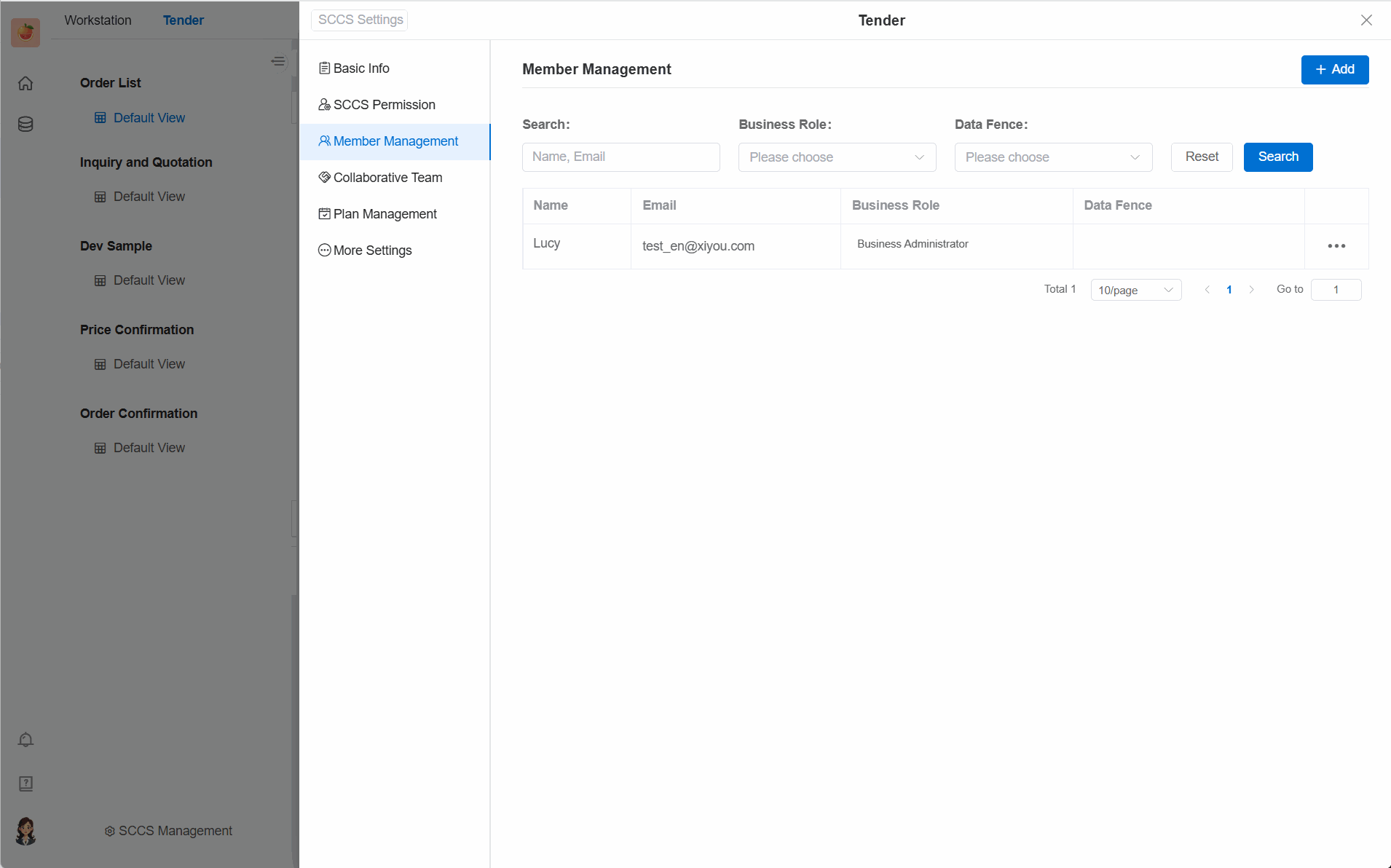Click the user avatar at bottom left
This screenshot has width=1391, height=868.
pyautogui.click(x=25, y=831)
